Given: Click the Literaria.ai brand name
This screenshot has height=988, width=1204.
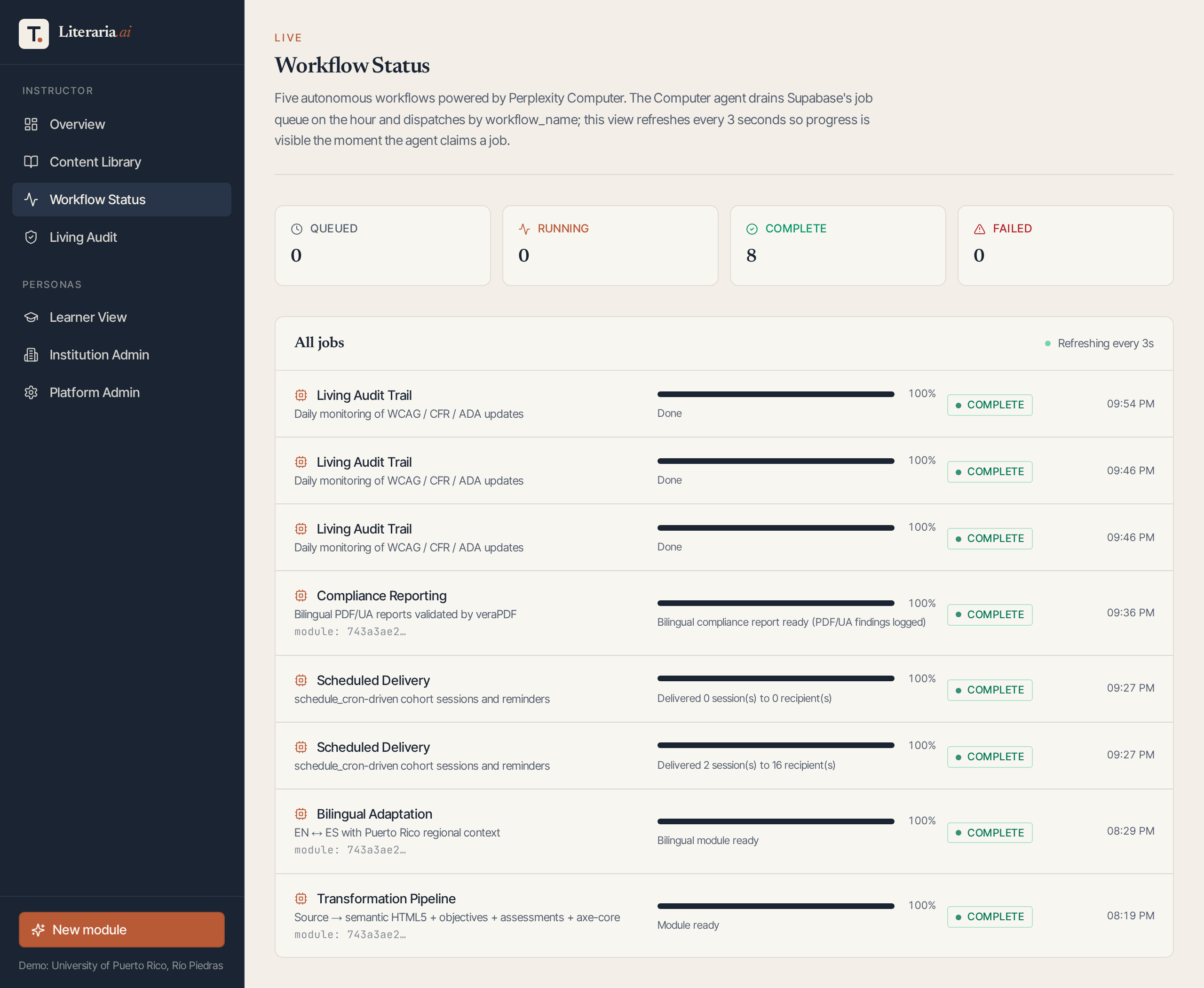Looking at the screenshot, I should pyautogui.click(x=95, y=32).
